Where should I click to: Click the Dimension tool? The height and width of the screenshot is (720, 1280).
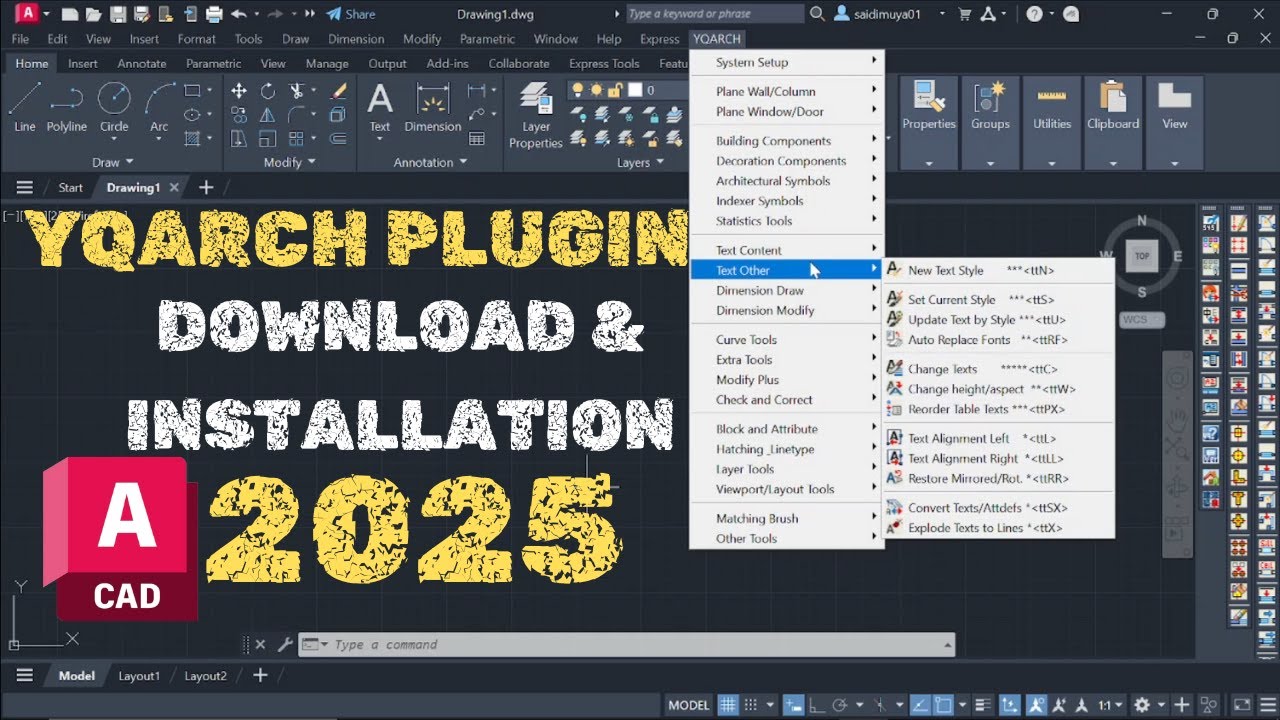coord(432,107)
